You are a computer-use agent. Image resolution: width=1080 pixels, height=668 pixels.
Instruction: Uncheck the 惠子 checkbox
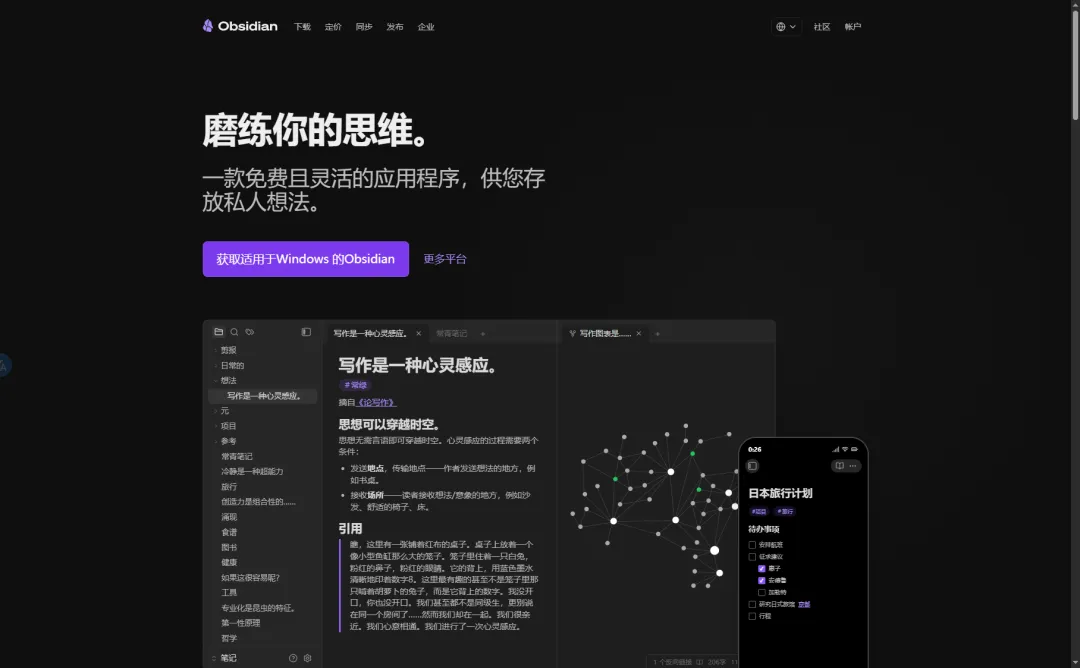pyautogui.click(x=762, y=569)
